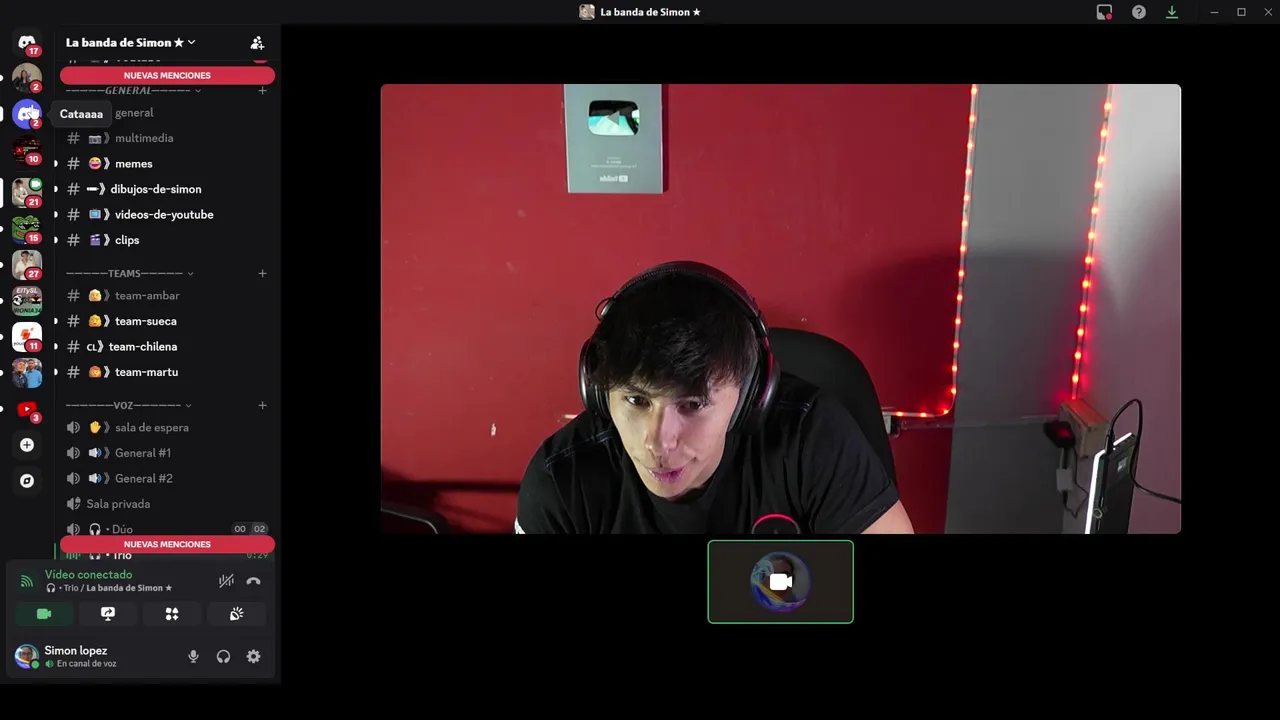Viewport: 1280px width, 720px height.
Task: Open the server icon with badge 10
Action: pos(27,151)
